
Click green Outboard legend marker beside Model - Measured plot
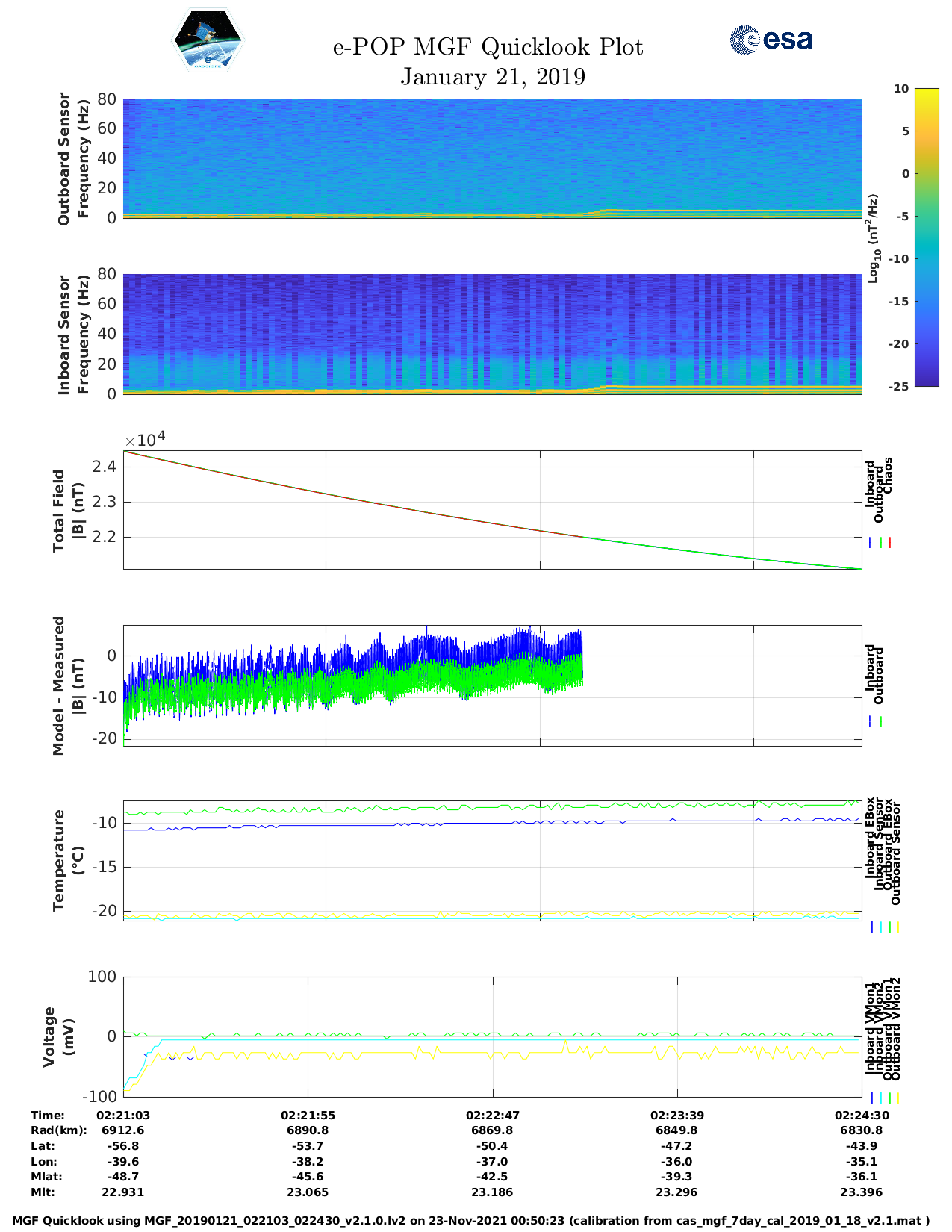pyautogui.click(x=881, y=722)
